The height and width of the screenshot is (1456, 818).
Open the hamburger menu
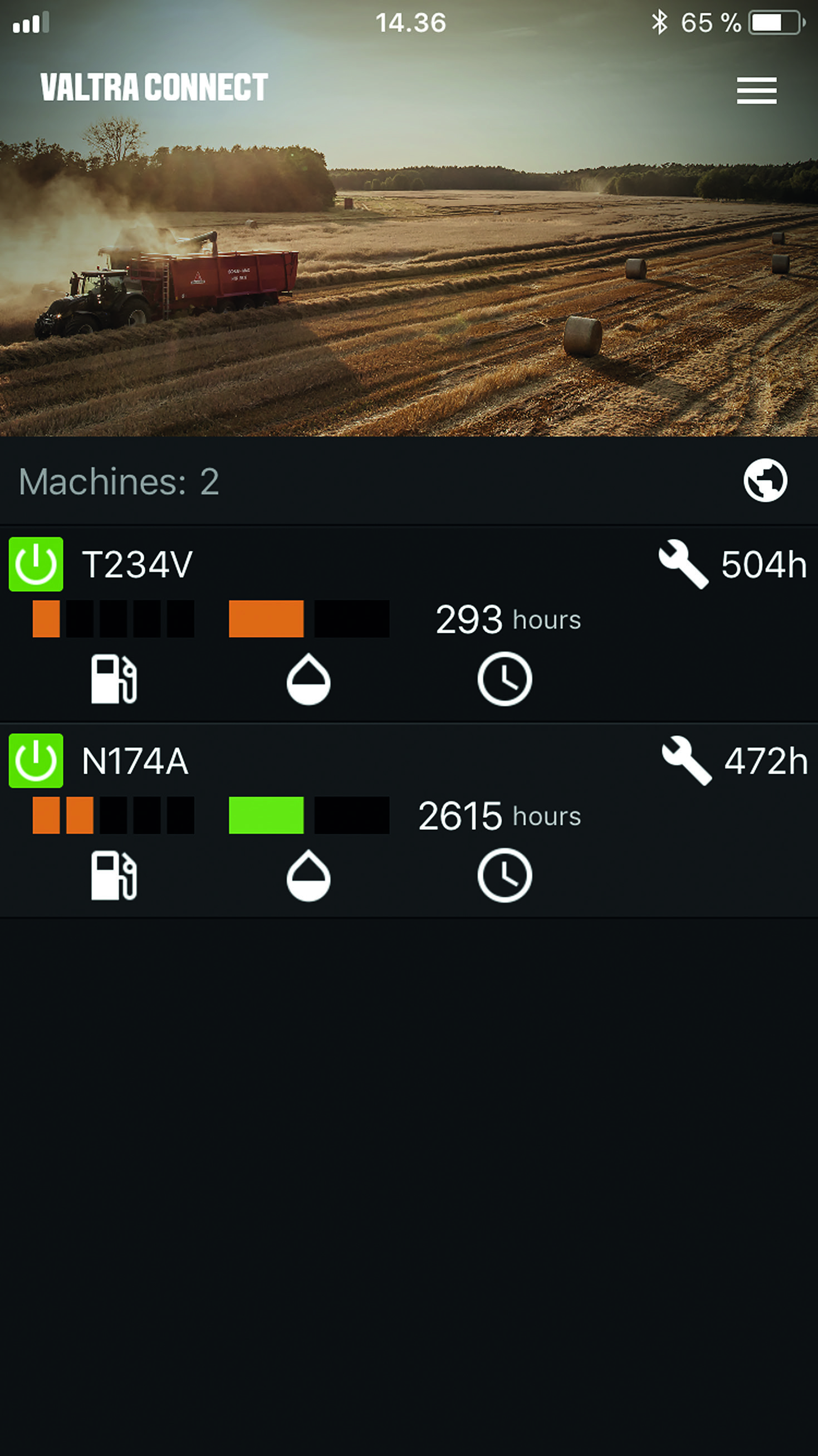pos(756,90)
